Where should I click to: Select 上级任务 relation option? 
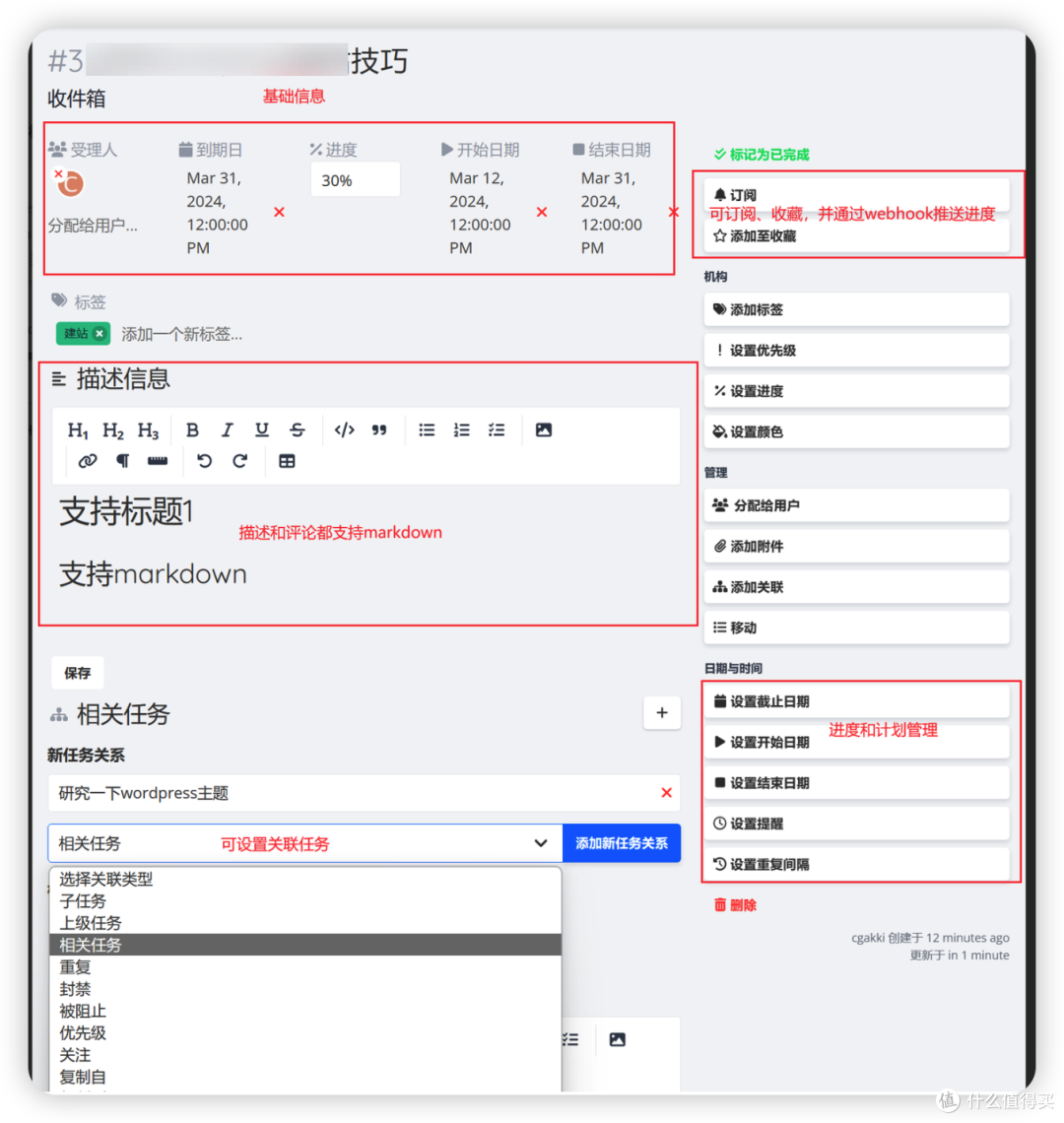click(x=305, y=923)
